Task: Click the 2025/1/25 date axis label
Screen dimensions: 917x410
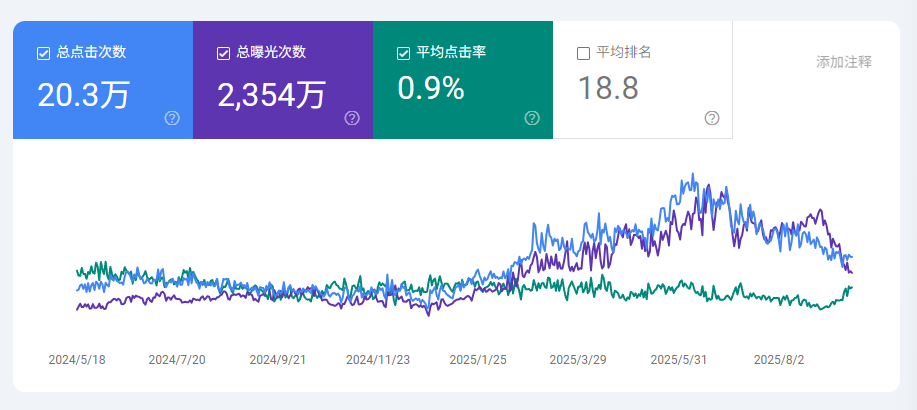Action: [x=478, y=360]
